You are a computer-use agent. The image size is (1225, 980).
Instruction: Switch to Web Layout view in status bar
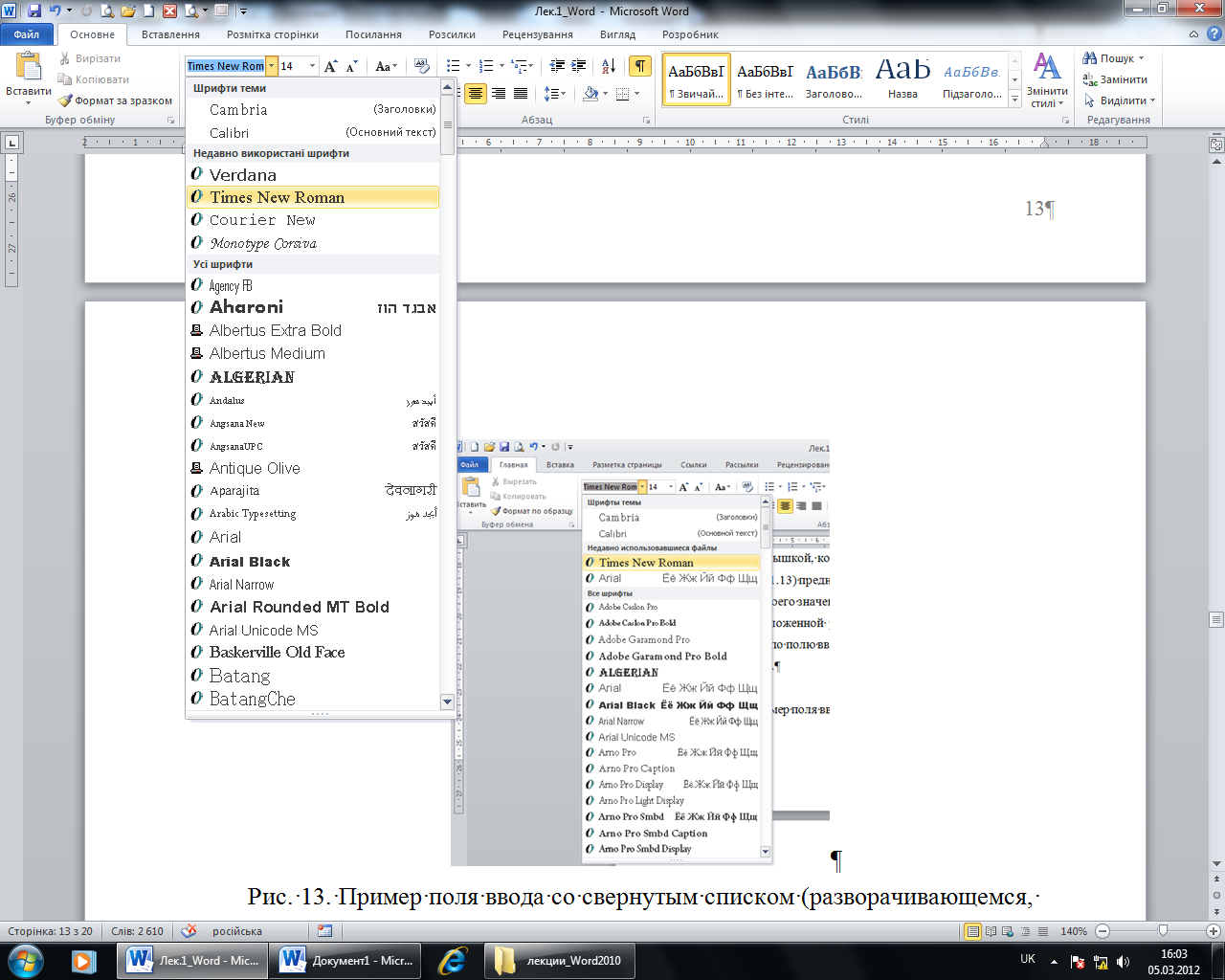click(x=1008, y=931)
